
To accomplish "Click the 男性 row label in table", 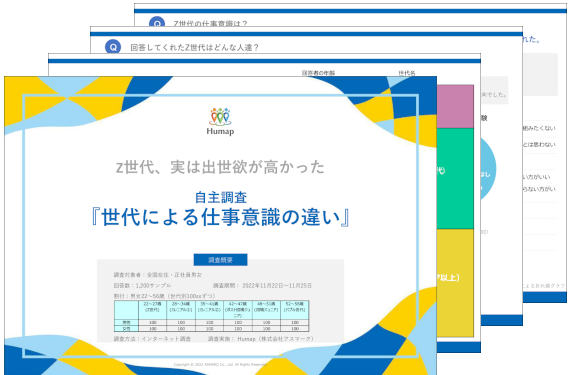I will tap(126, 322).
